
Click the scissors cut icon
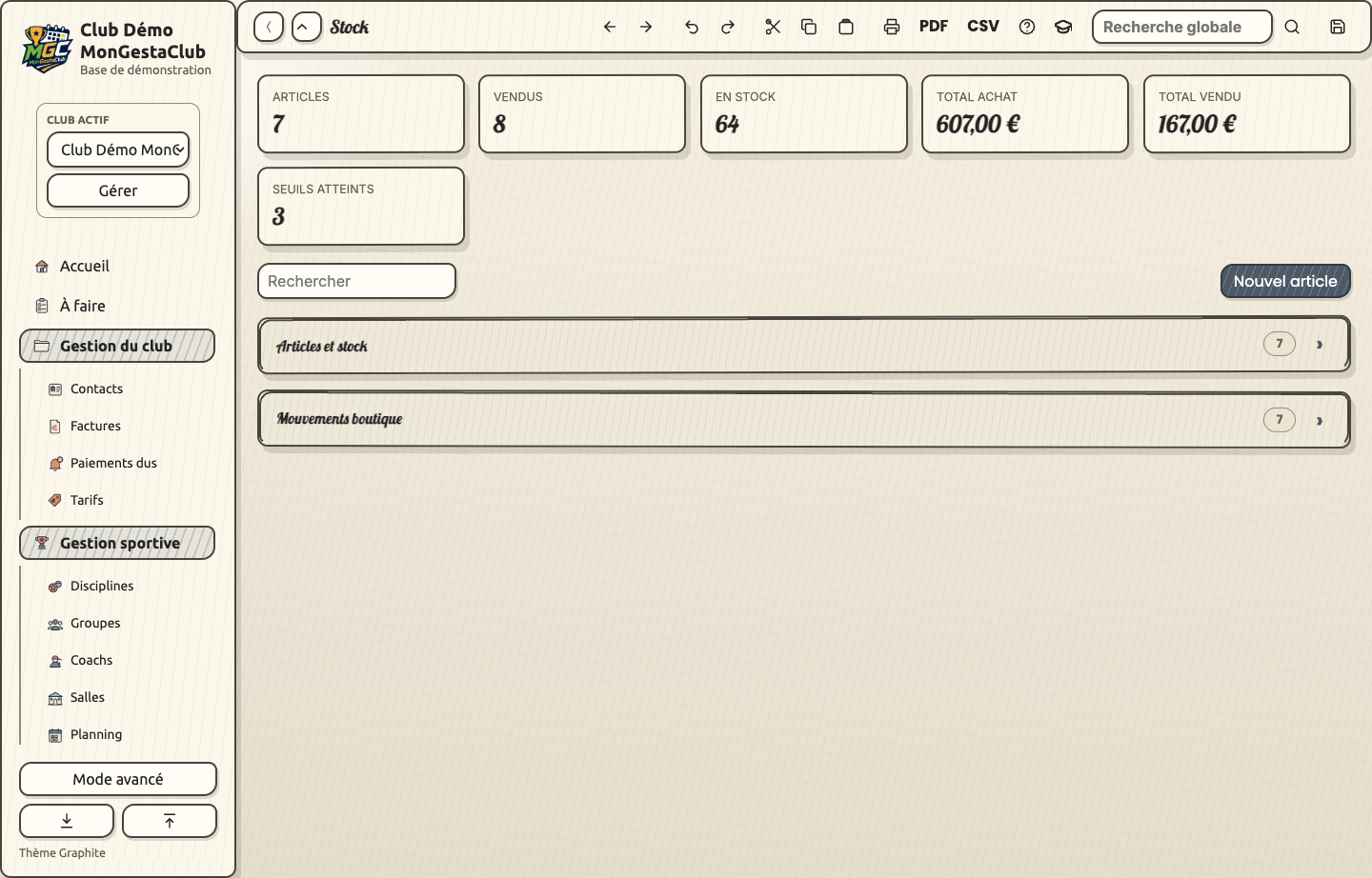click(x=773, y=27)
